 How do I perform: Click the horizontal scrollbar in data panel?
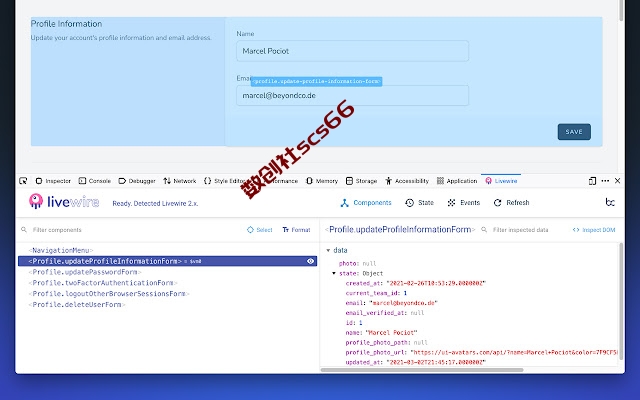coord(422,370)
